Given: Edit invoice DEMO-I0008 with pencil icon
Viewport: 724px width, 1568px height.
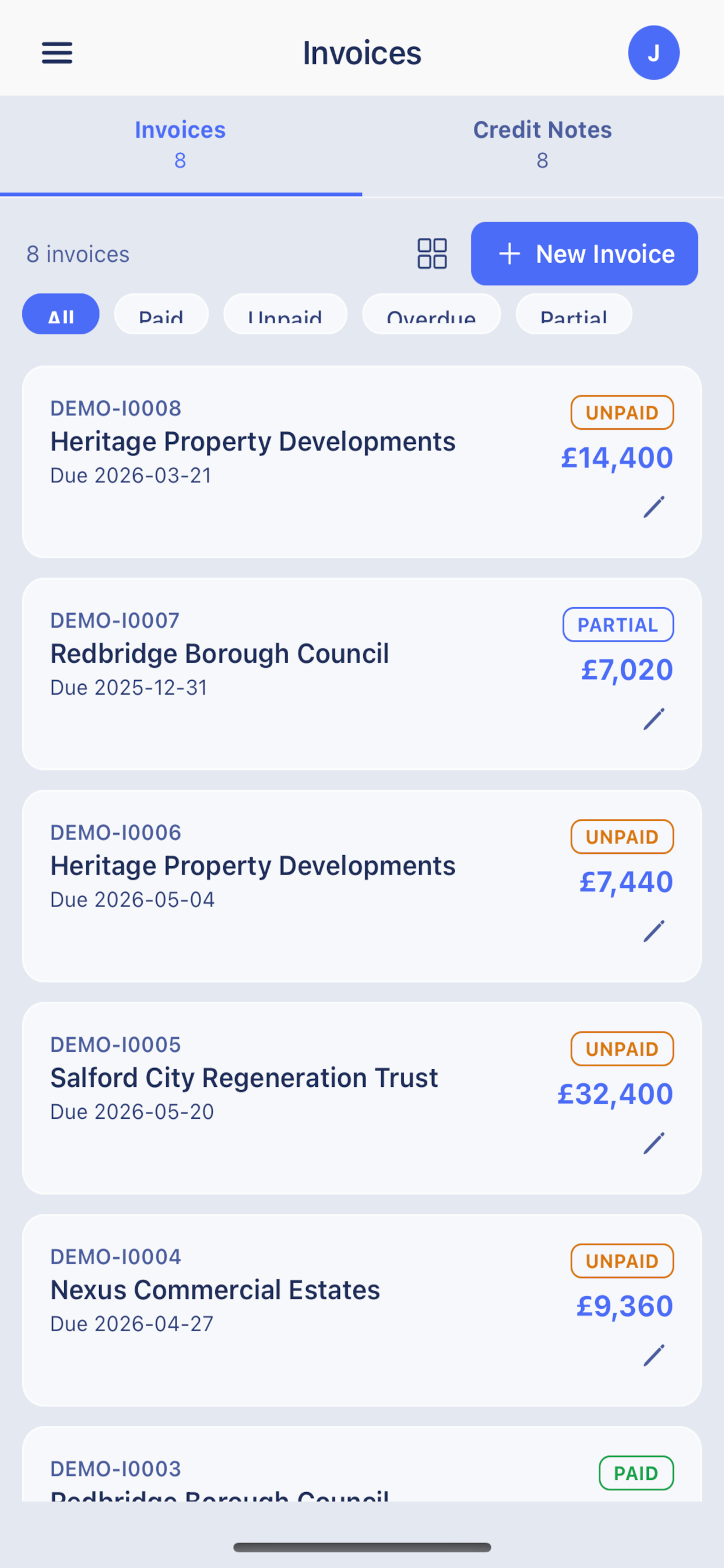Looking at the screenshot, I should click(x=653, y=507).
